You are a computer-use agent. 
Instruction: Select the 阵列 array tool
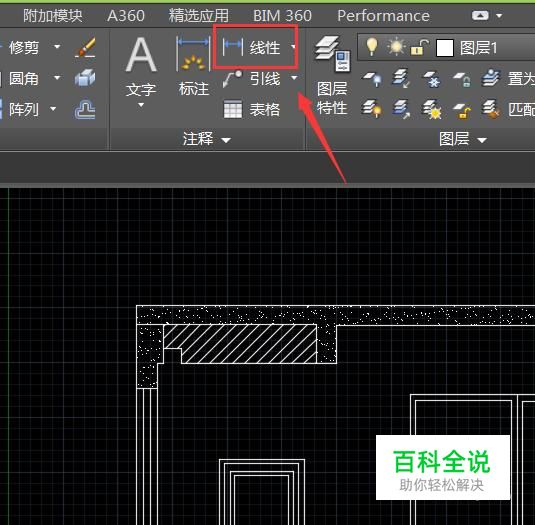24,110
